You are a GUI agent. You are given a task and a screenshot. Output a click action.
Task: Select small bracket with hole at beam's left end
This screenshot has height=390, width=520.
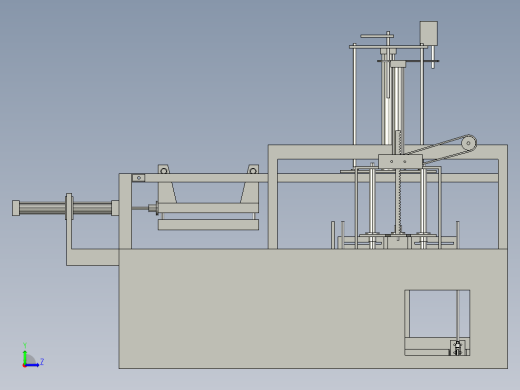click(138, 178)
